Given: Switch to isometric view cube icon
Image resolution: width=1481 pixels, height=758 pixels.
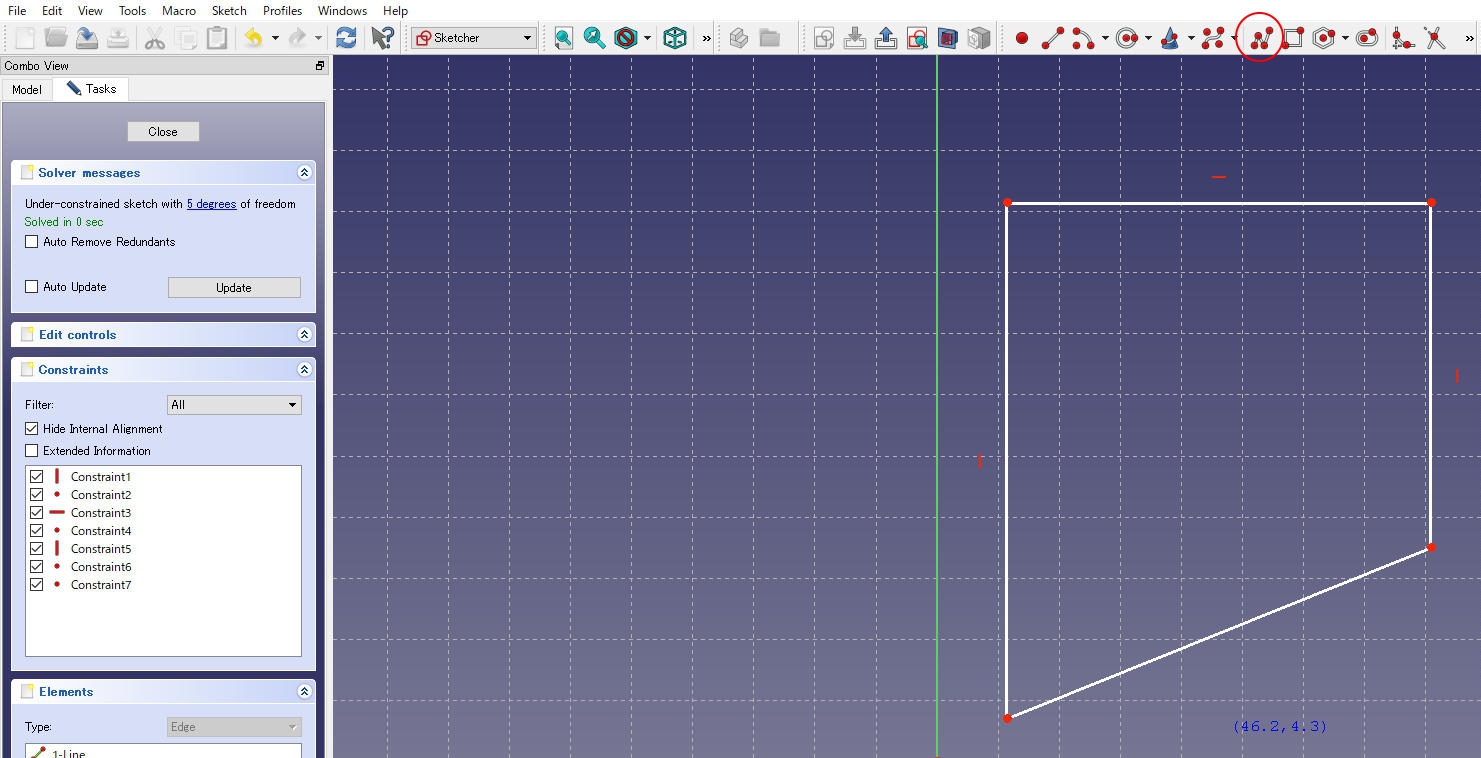Looking at the screenshot, I should pyautogui.click(x=676, y=38).
